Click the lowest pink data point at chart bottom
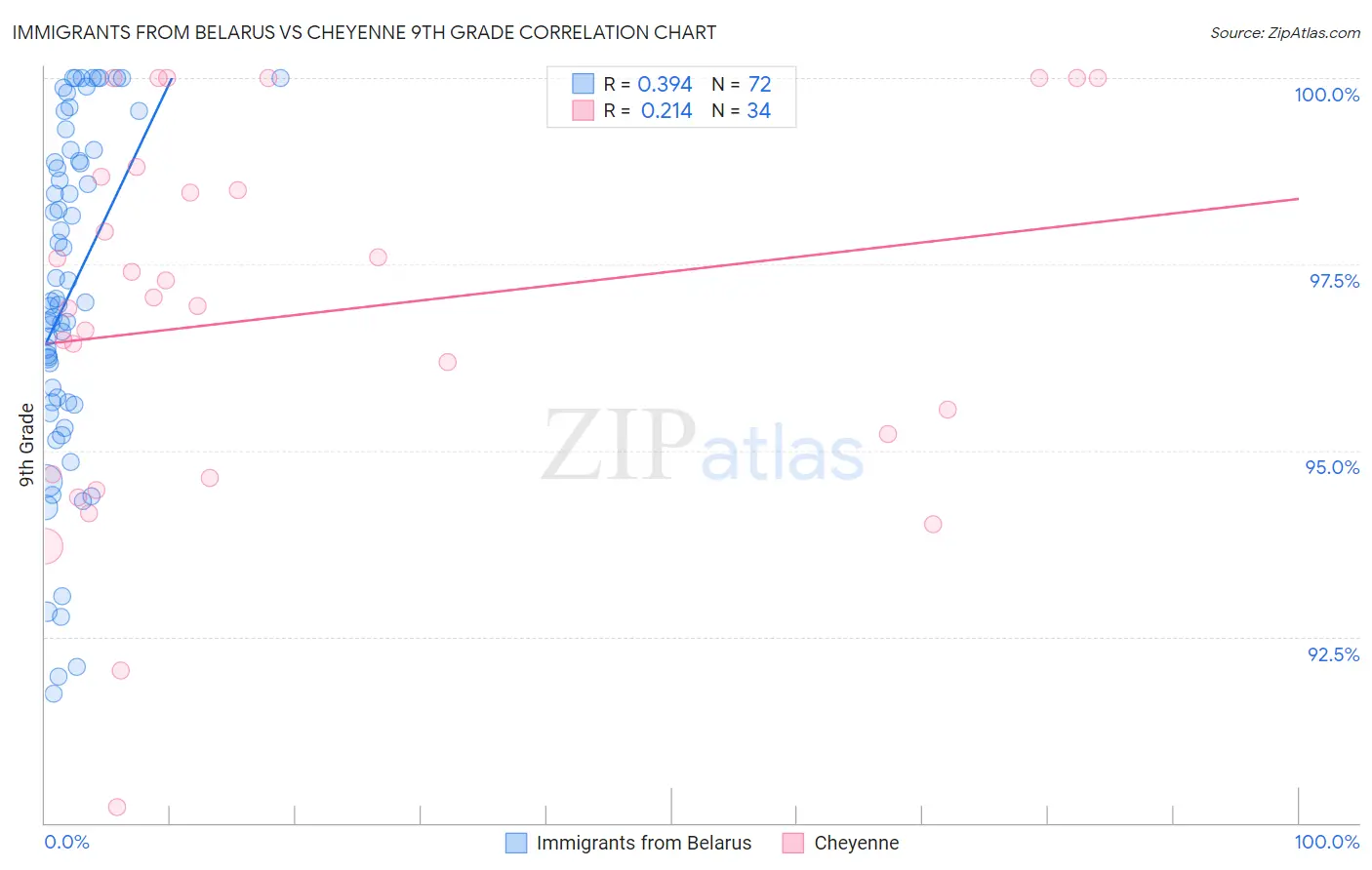 point(117,807)
